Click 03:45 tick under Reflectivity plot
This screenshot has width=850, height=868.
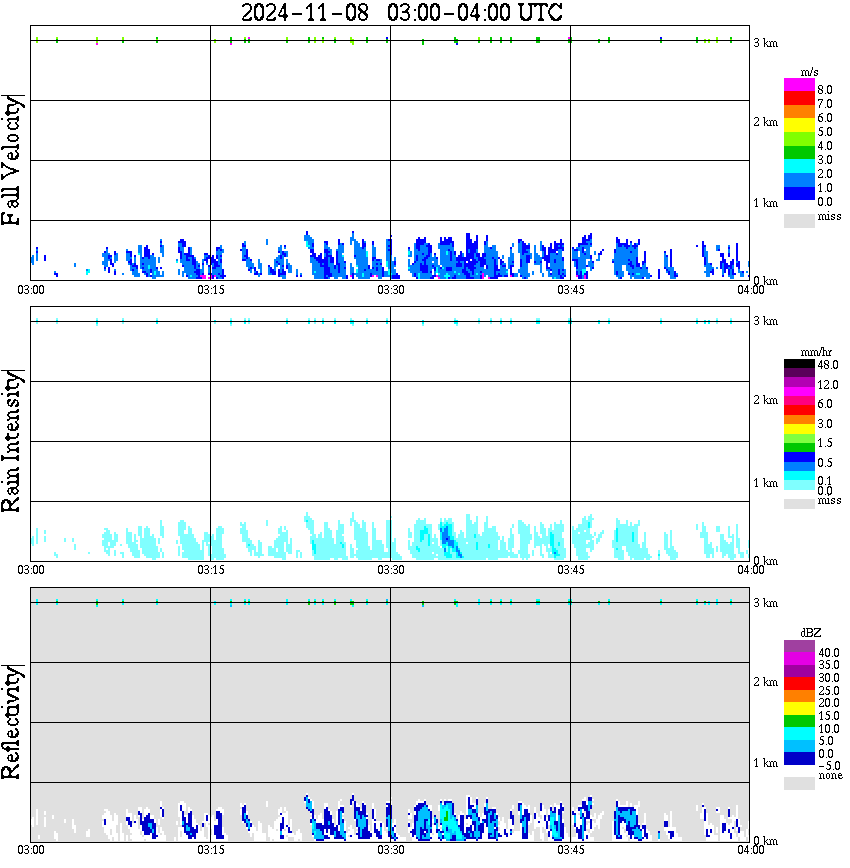click(571, 850)
